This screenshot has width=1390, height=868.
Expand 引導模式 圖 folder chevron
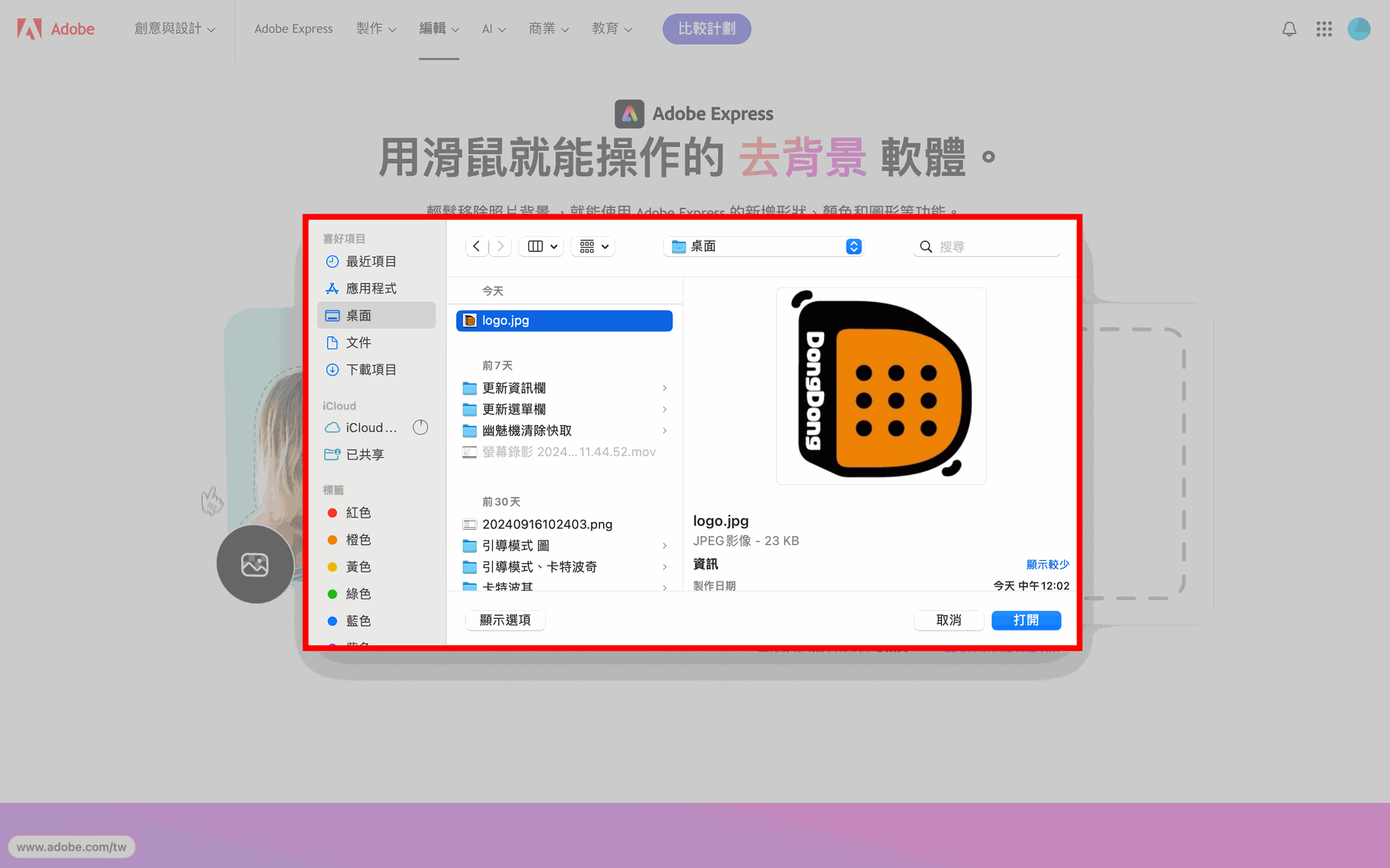[x=665, y=545]
